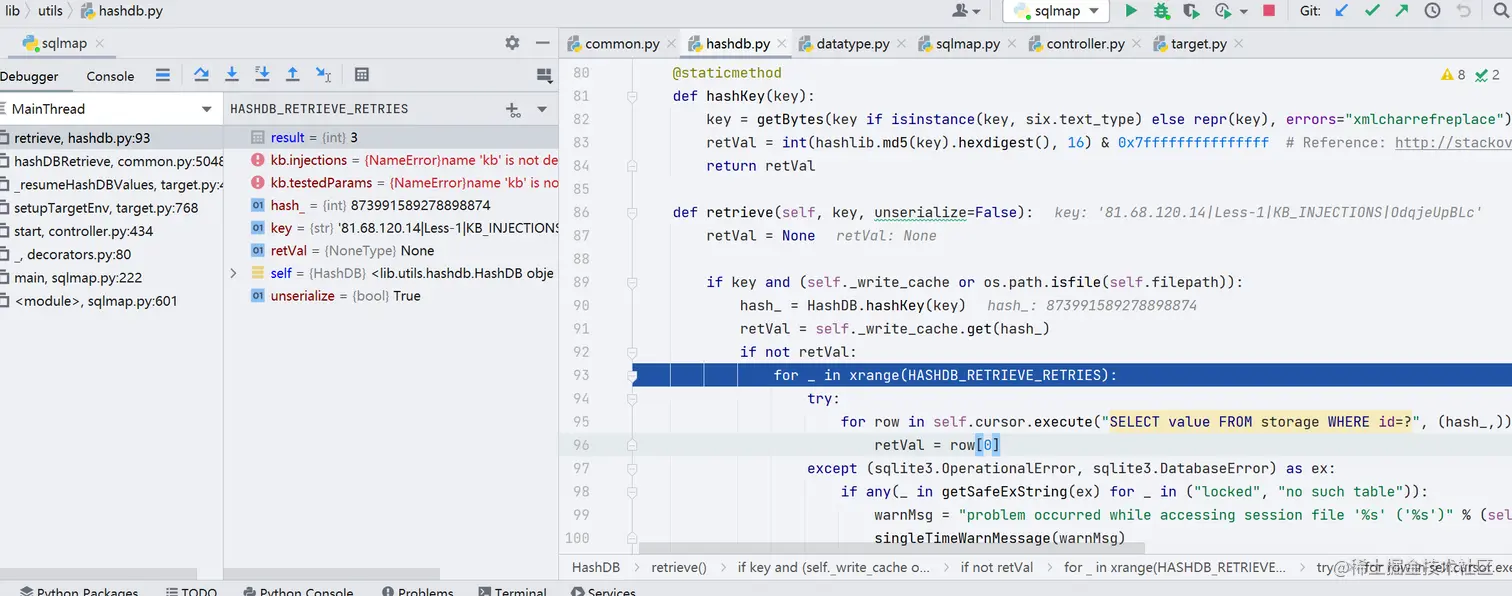Select frame start, controller.py:434

tap(111, 231)
